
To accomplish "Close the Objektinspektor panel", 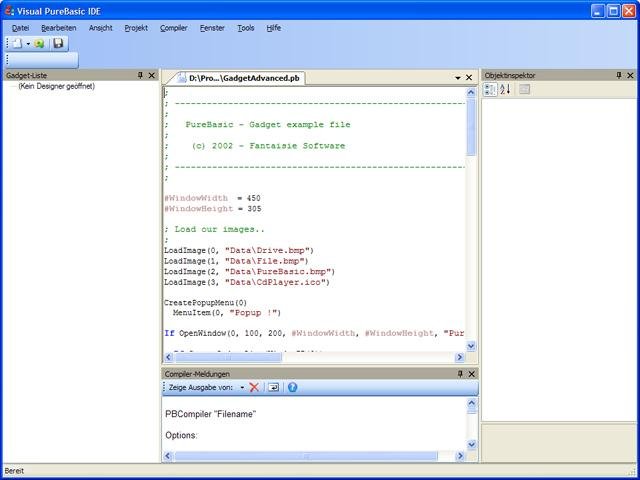I will tap(631, 75).
